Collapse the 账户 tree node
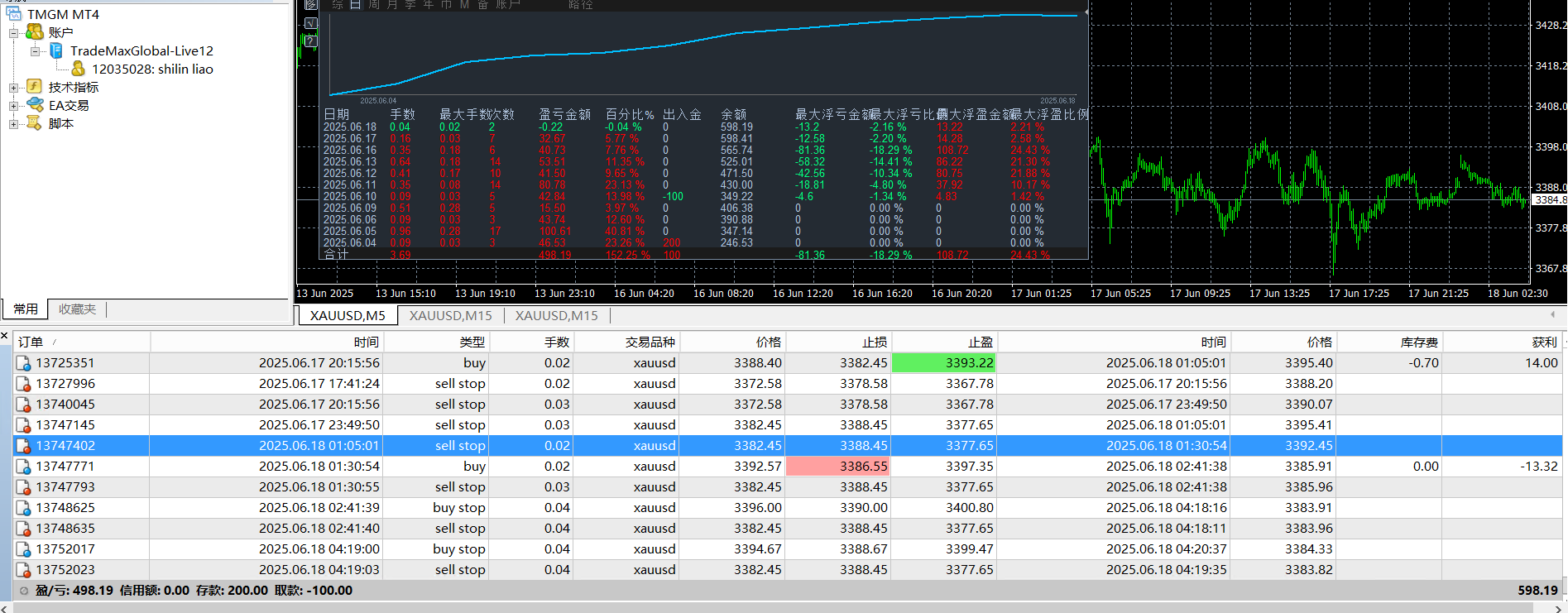1568x613 pixels. tap(14, 33)
